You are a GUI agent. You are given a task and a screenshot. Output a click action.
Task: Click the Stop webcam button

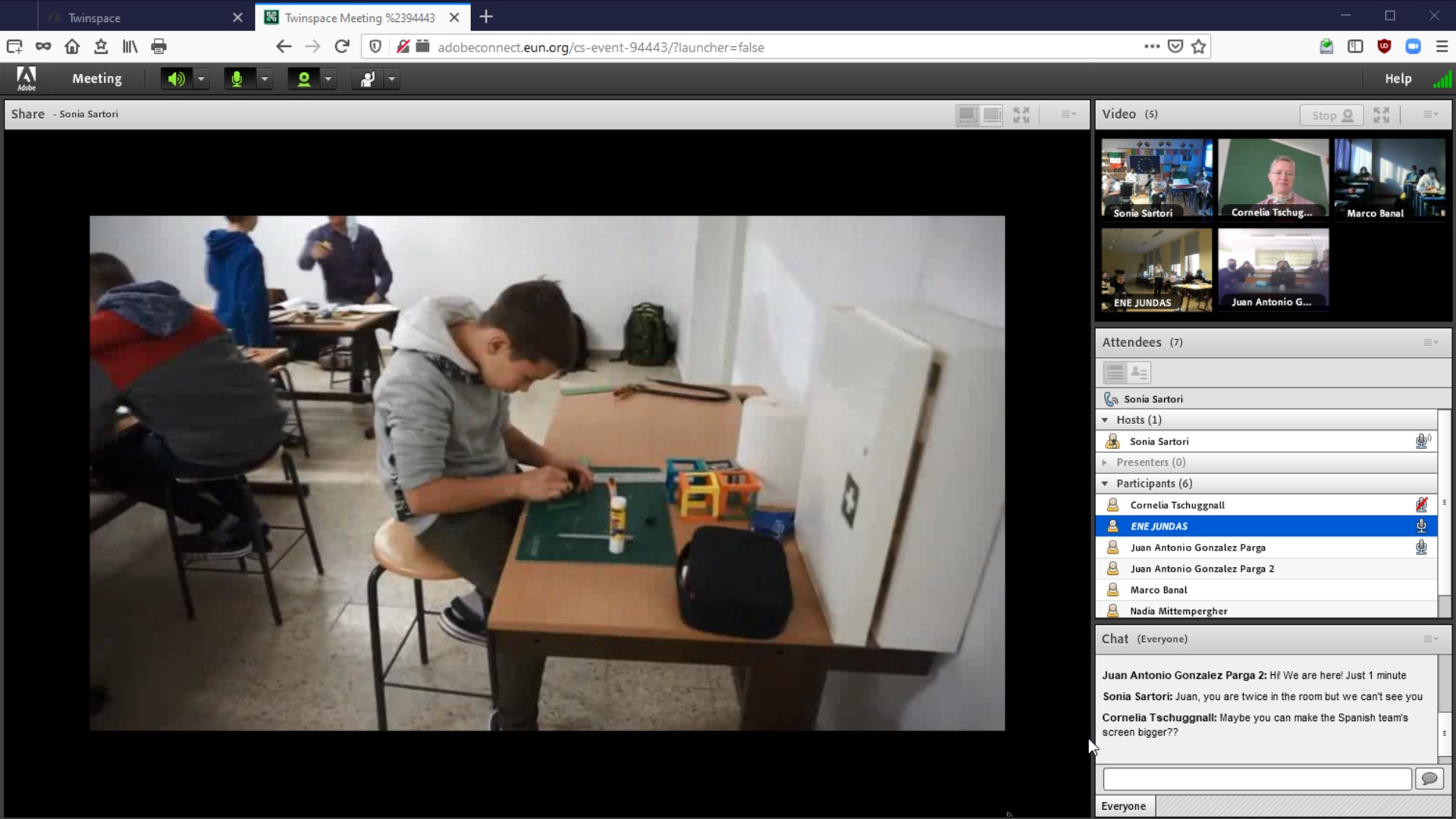click(x=1332, y=115)
